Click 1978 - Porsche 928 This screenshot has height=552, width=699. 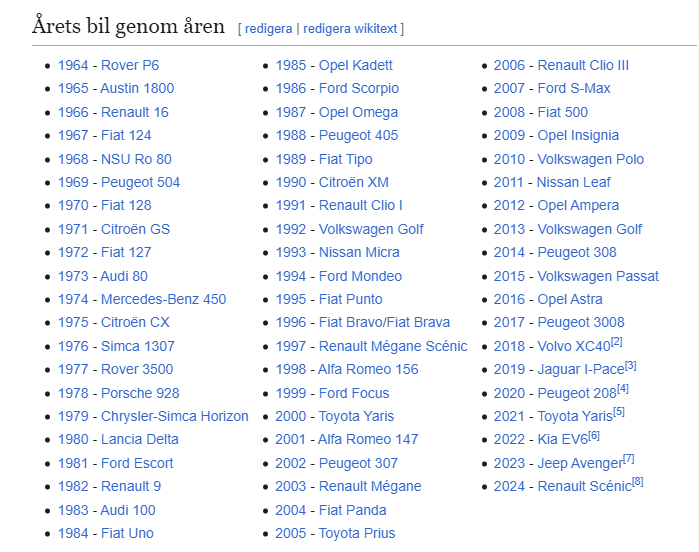(119, 393)
